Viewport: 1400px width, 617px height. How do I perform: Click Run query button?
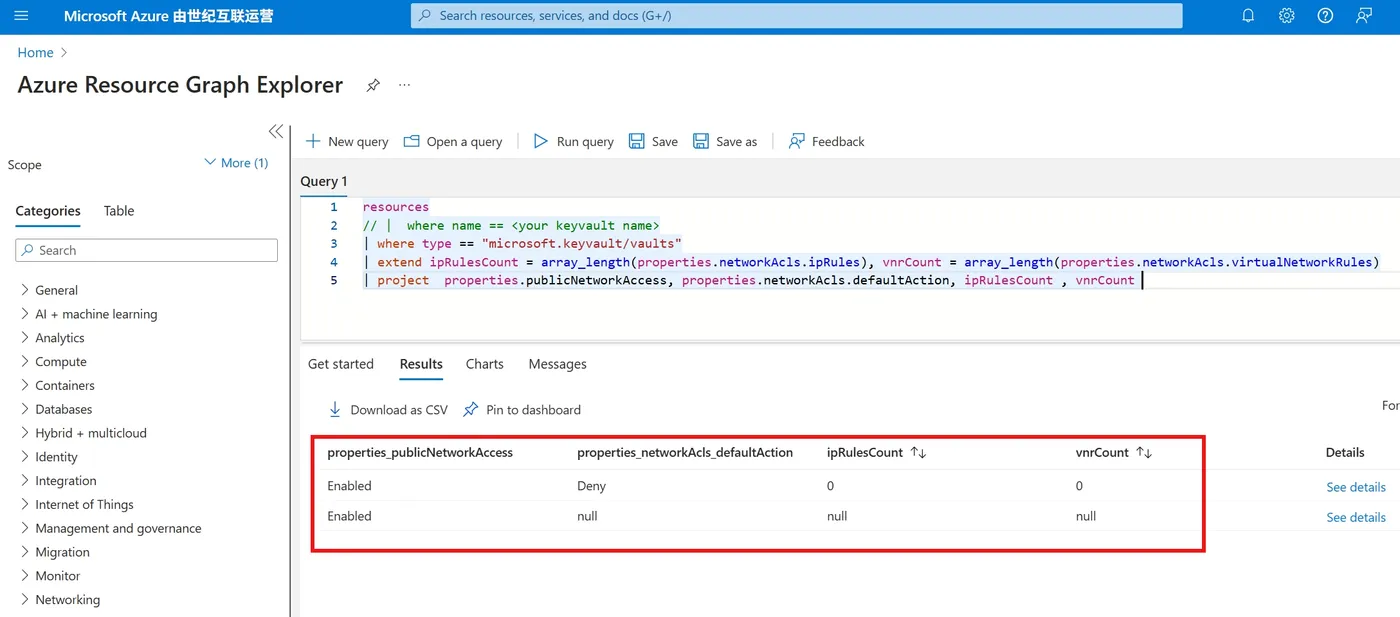pyautogui.click(x=573, y=142)
